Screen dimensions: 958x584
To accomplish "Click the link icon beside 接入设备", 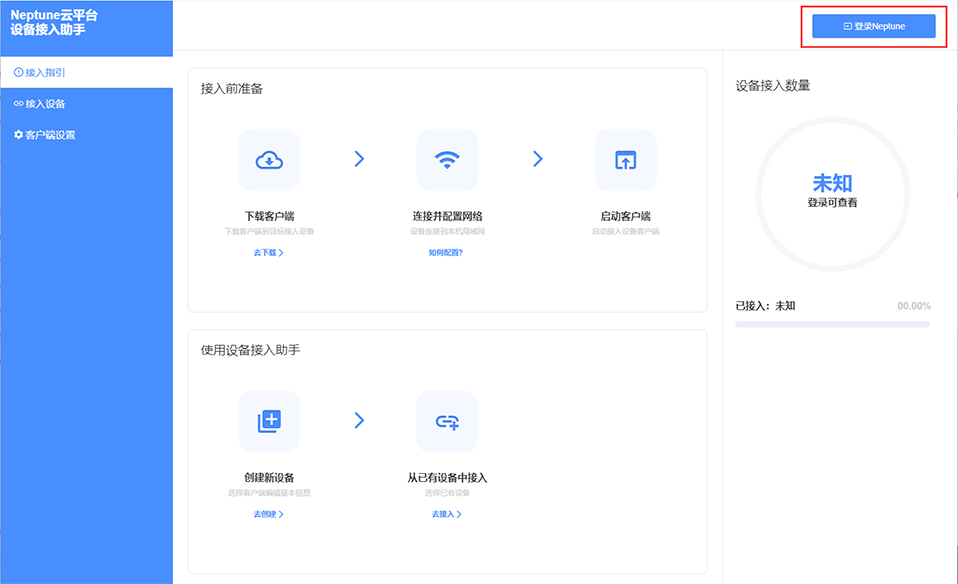I will coord(18,104).
